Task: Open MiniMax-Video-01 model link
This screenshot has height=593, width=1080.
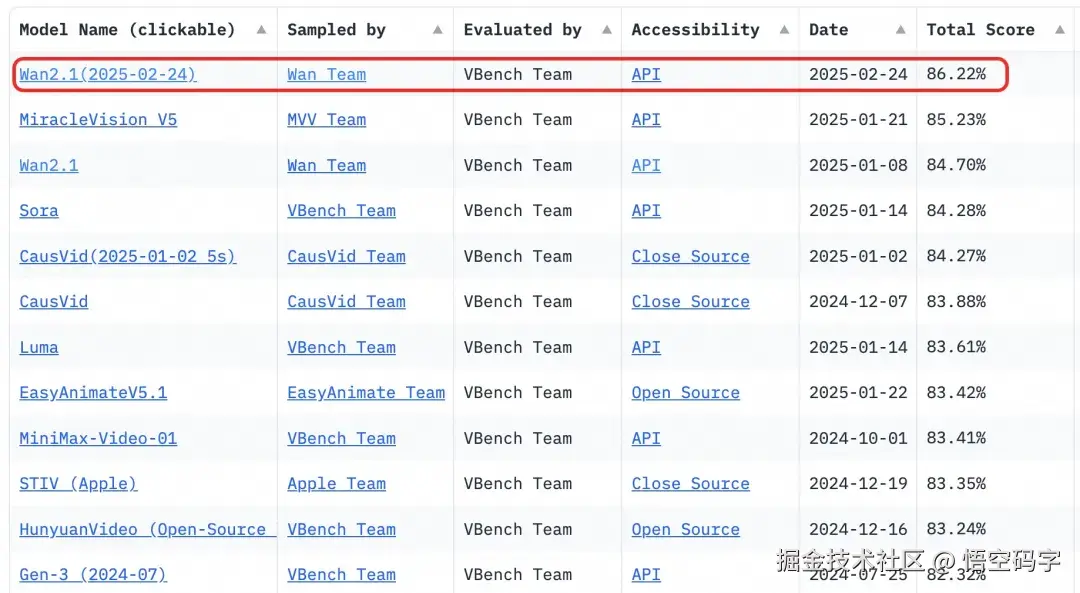Action: [x=98, y=438]
